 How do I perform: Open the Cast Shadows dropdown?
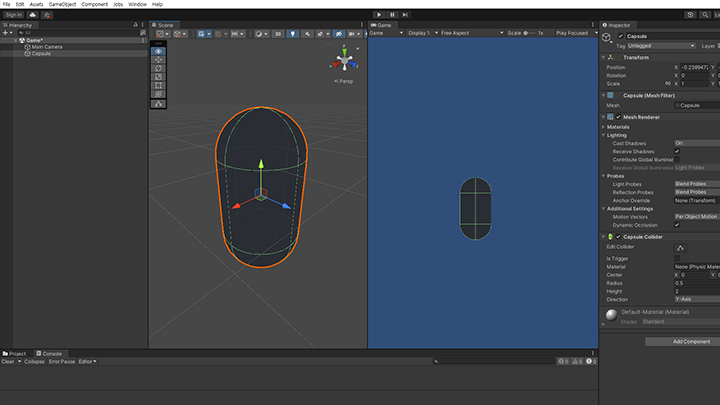tap(697, 143)
